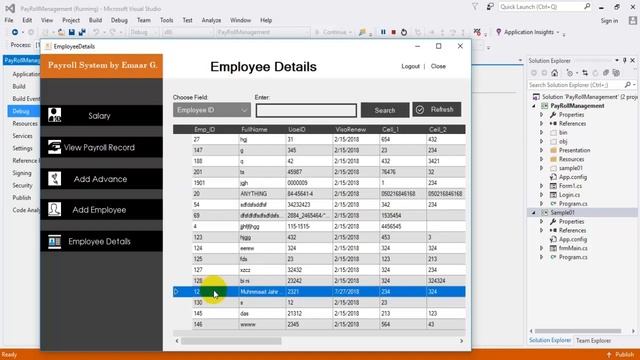The height and width of the screenshot is (360, 640).
Task: Click the Save icon in toolbar
Action: [x=72, y=32]
